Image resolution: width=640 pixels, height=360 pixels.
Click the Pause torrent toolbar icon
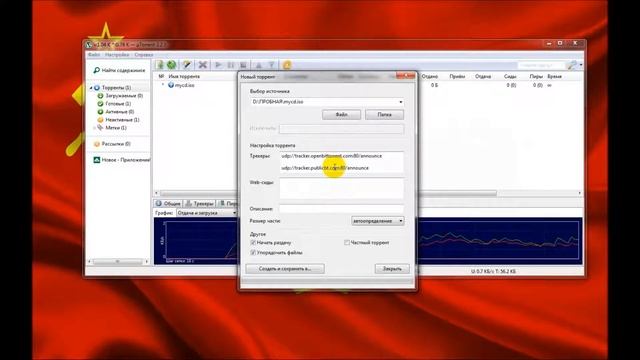tap(231, 65)
